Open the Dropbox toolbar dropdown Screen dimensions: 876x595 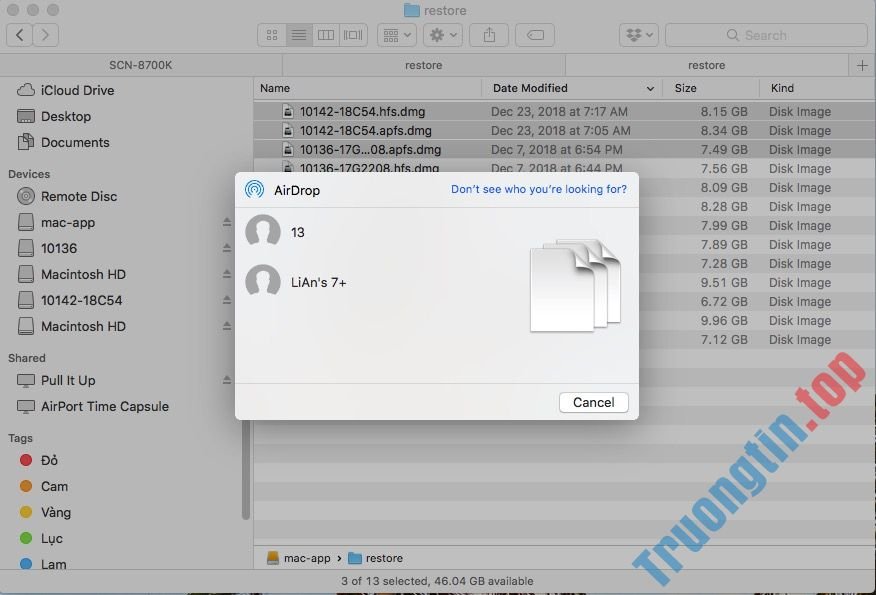tap(639, 35)
